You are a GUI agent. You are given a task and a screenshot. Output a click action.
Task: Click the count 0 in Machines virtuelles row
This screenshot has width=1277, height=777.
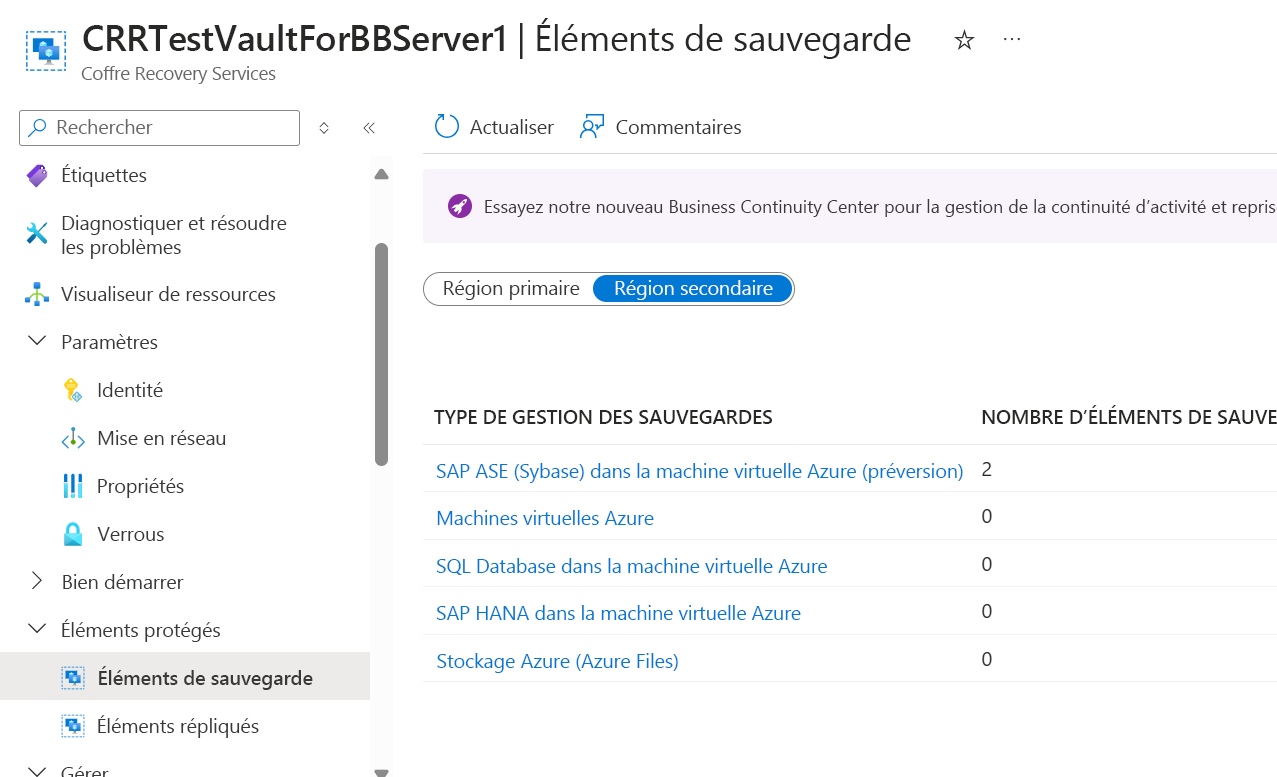[987, 516]
